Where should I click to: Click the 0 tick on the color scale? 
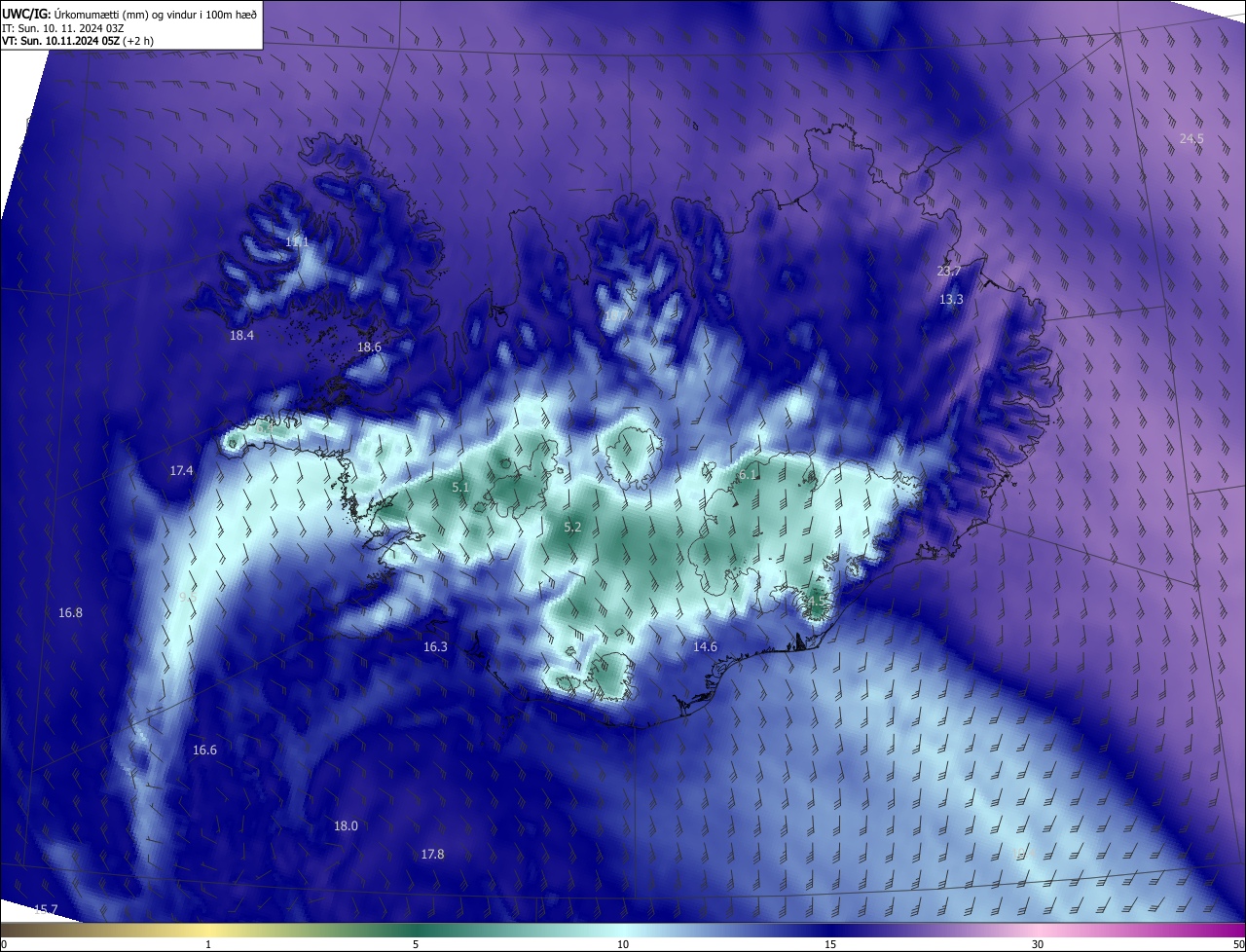point(4,944)
